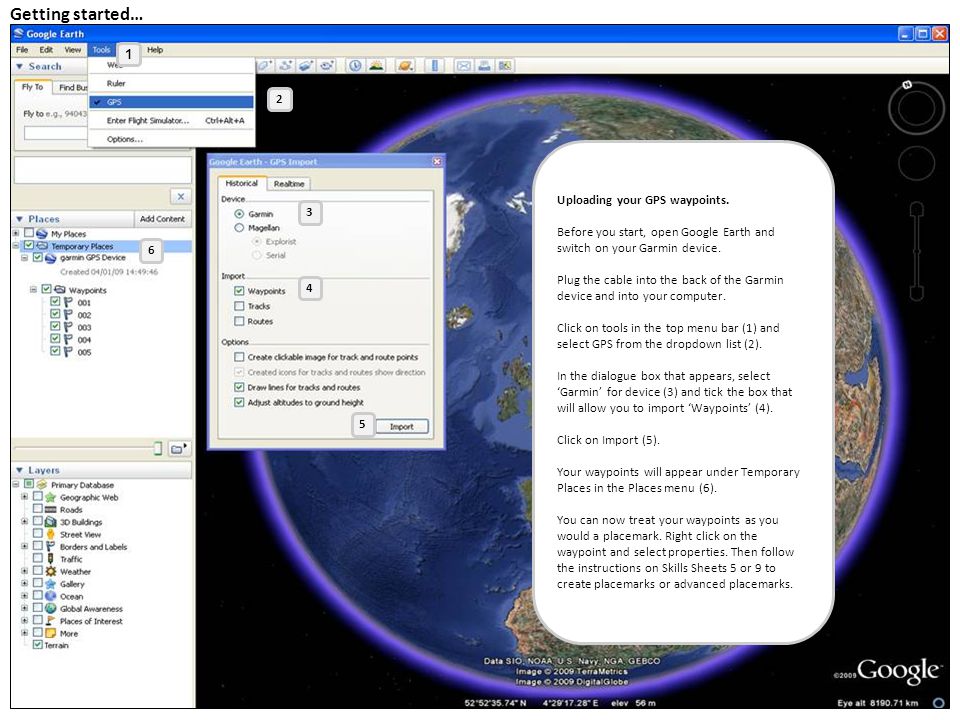Show historical imagery clock icon

click(354, 66)
